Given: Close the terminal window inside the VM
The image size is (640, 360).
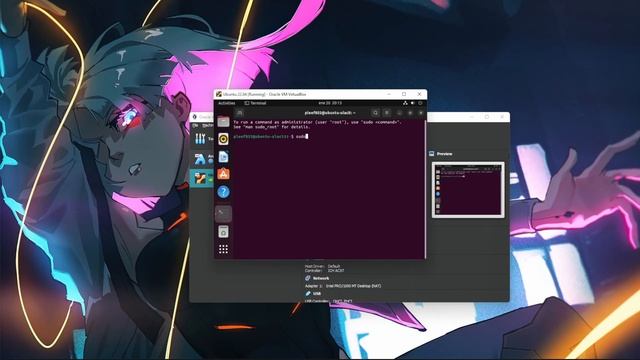Looking at the screenshot, I should [420, 113].
